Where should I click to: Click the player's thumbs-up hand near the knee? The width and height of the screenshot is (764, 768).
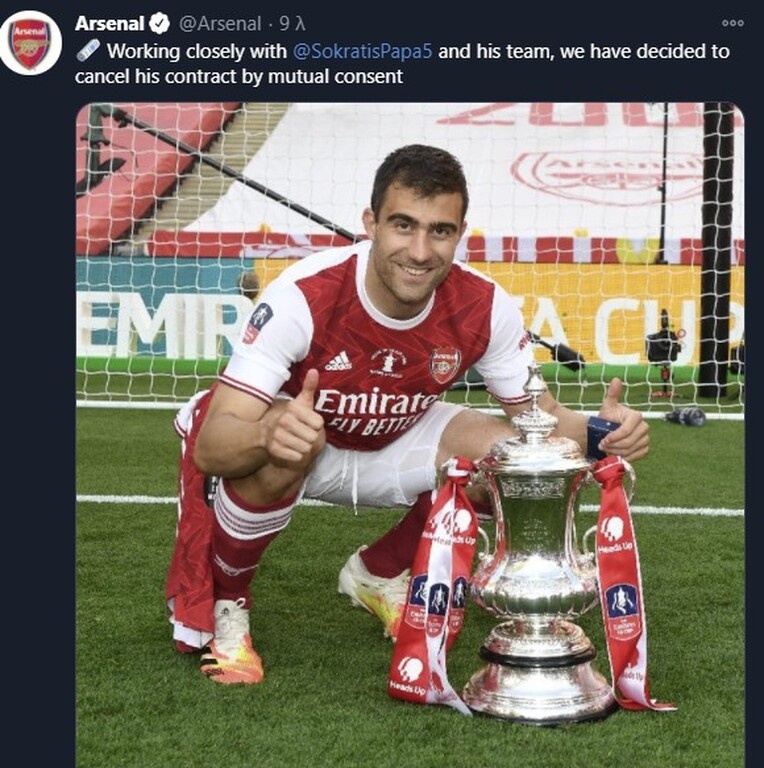tap(296, 430)
